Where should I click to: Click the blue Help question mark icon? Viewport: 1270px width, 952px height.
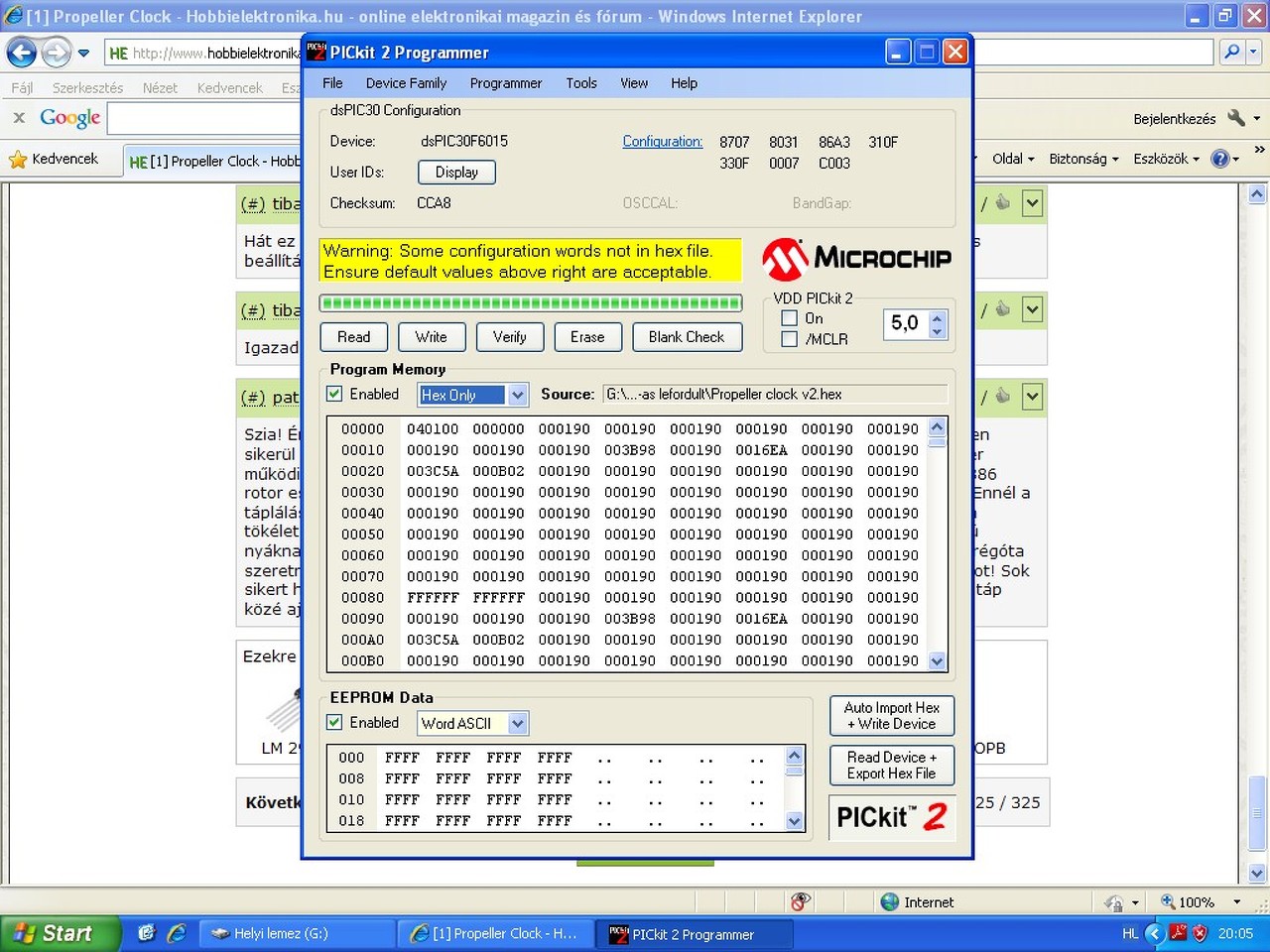coord(1220,159)
